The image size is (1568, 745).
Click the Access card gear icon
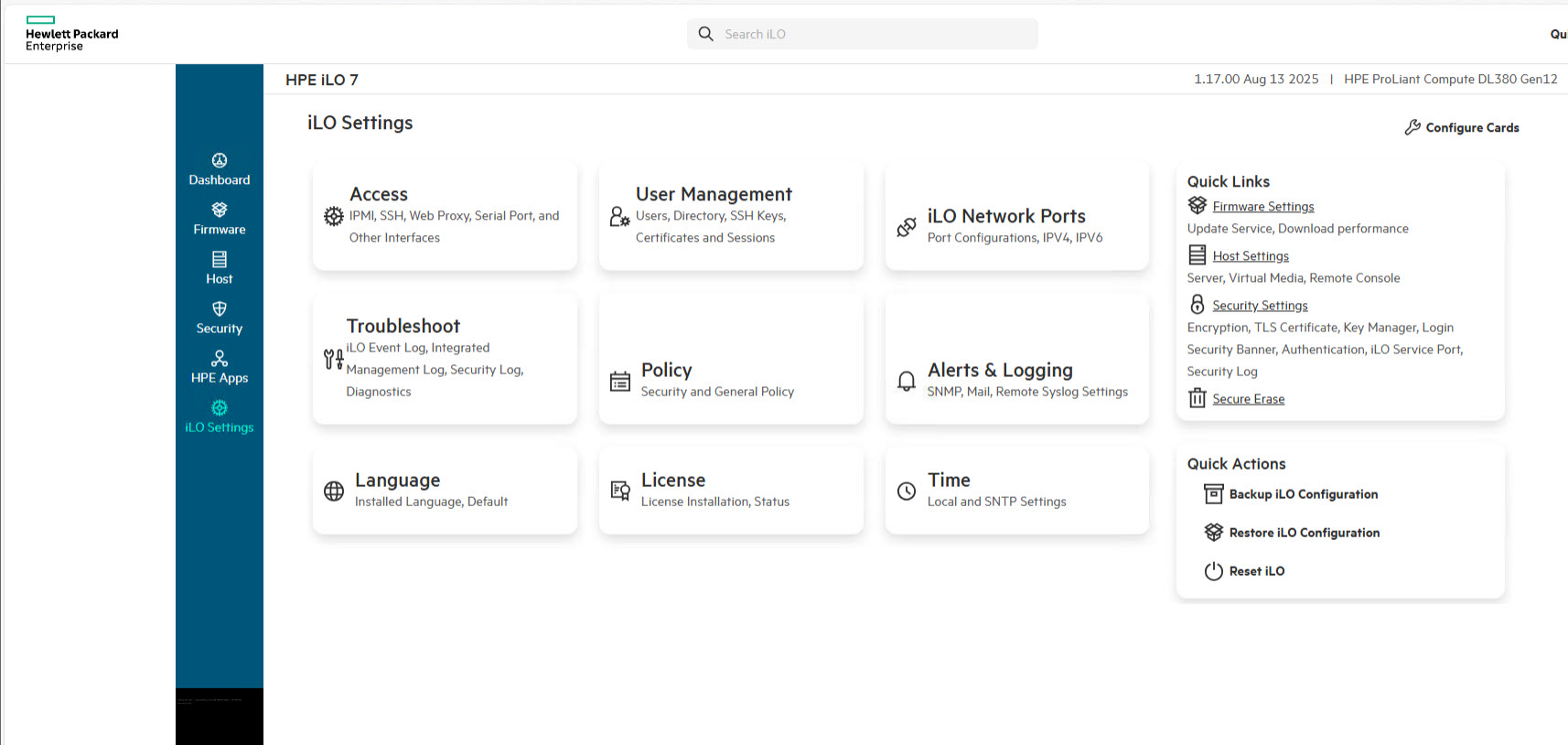tap(334, 217)
